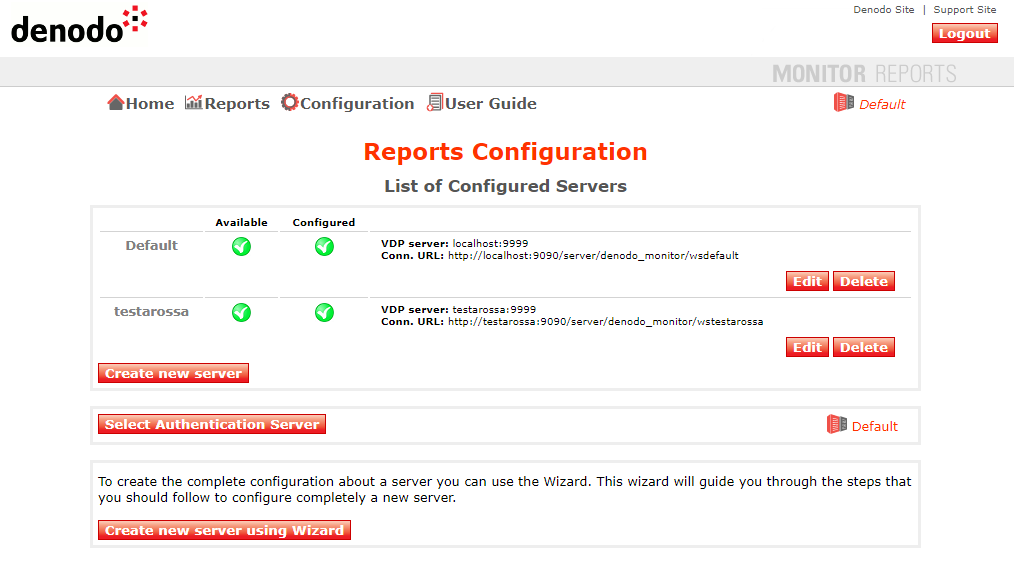Click Create new server button
Viewport: 1014px width, 565px height.
click(x=173, y=373)
